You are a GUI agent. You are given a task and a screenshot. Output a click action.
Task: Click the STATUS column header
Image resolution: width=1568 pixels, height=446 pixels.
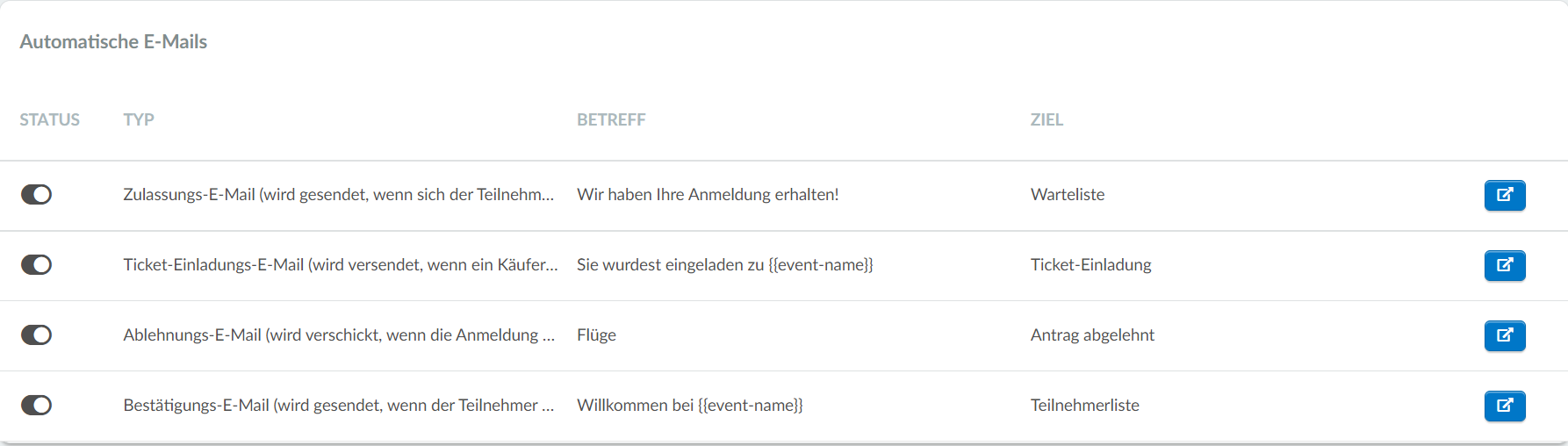[x=50, y=119]
